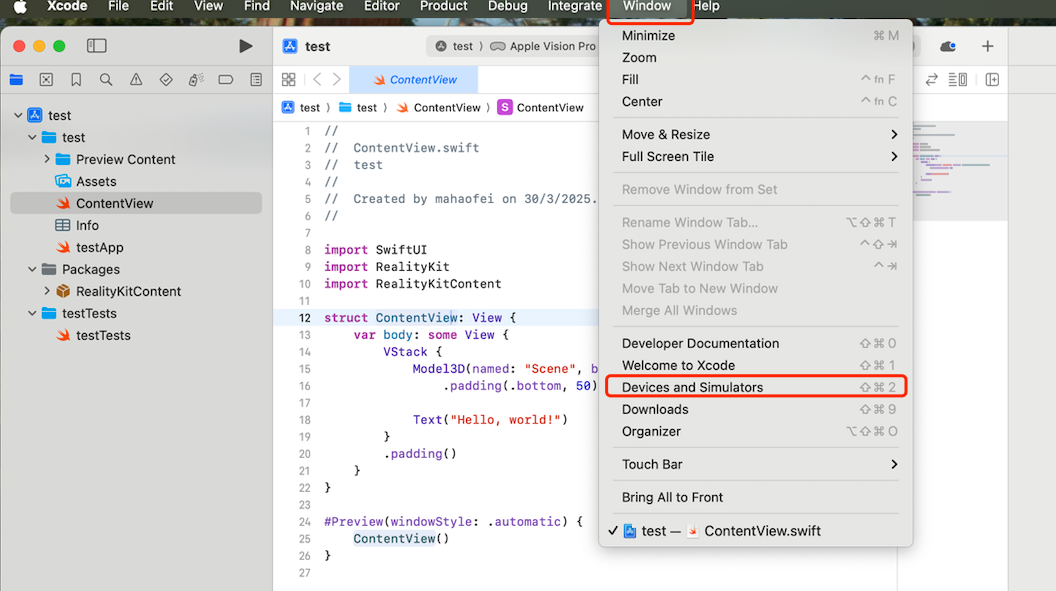The width and height of the screenshot is (1056, 591).
Task: Open Full Screen Tile submenu
Action: pos(756,156)
